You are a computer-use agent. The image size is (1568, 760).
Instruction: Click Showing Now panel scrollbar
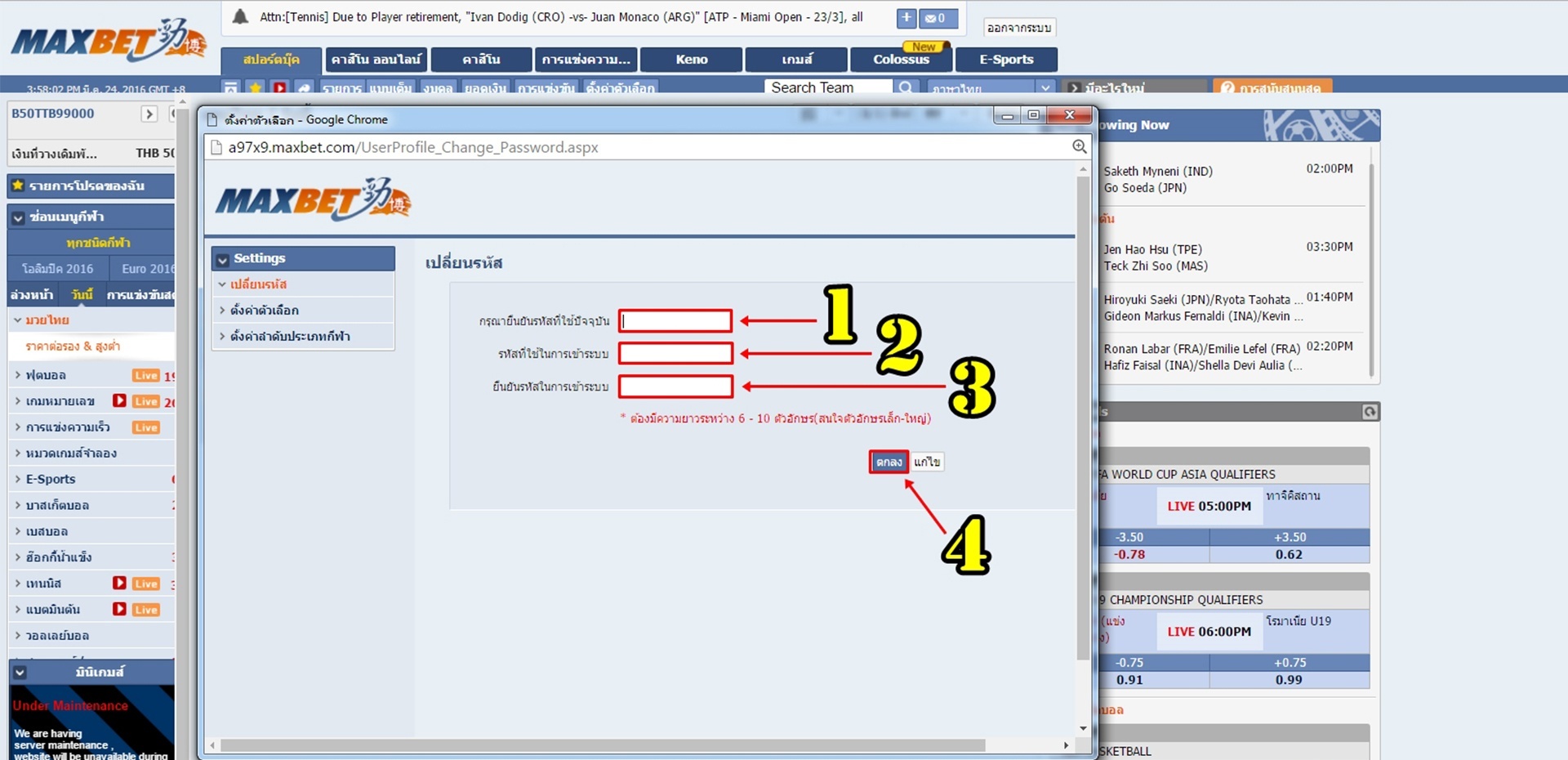pyautogui.click(x=1371, y=270)
